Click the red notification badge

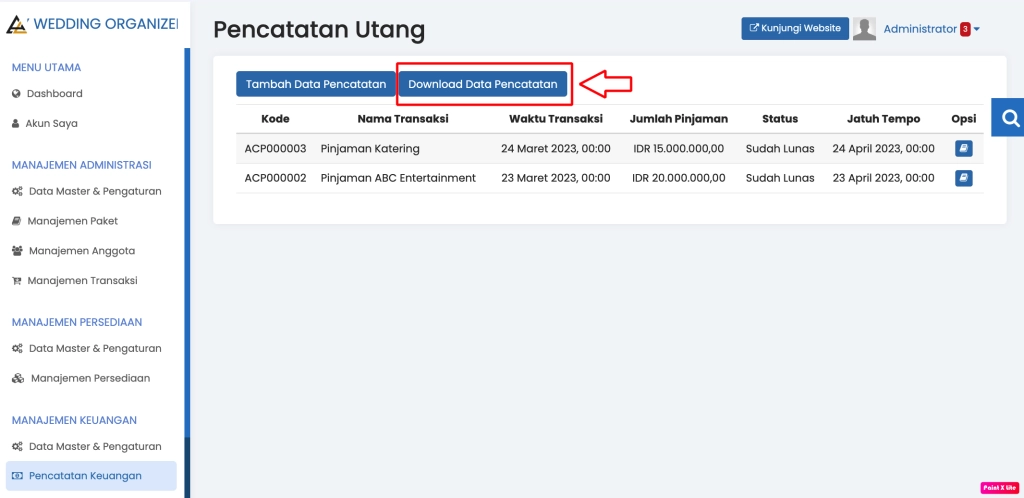(965, 29)
